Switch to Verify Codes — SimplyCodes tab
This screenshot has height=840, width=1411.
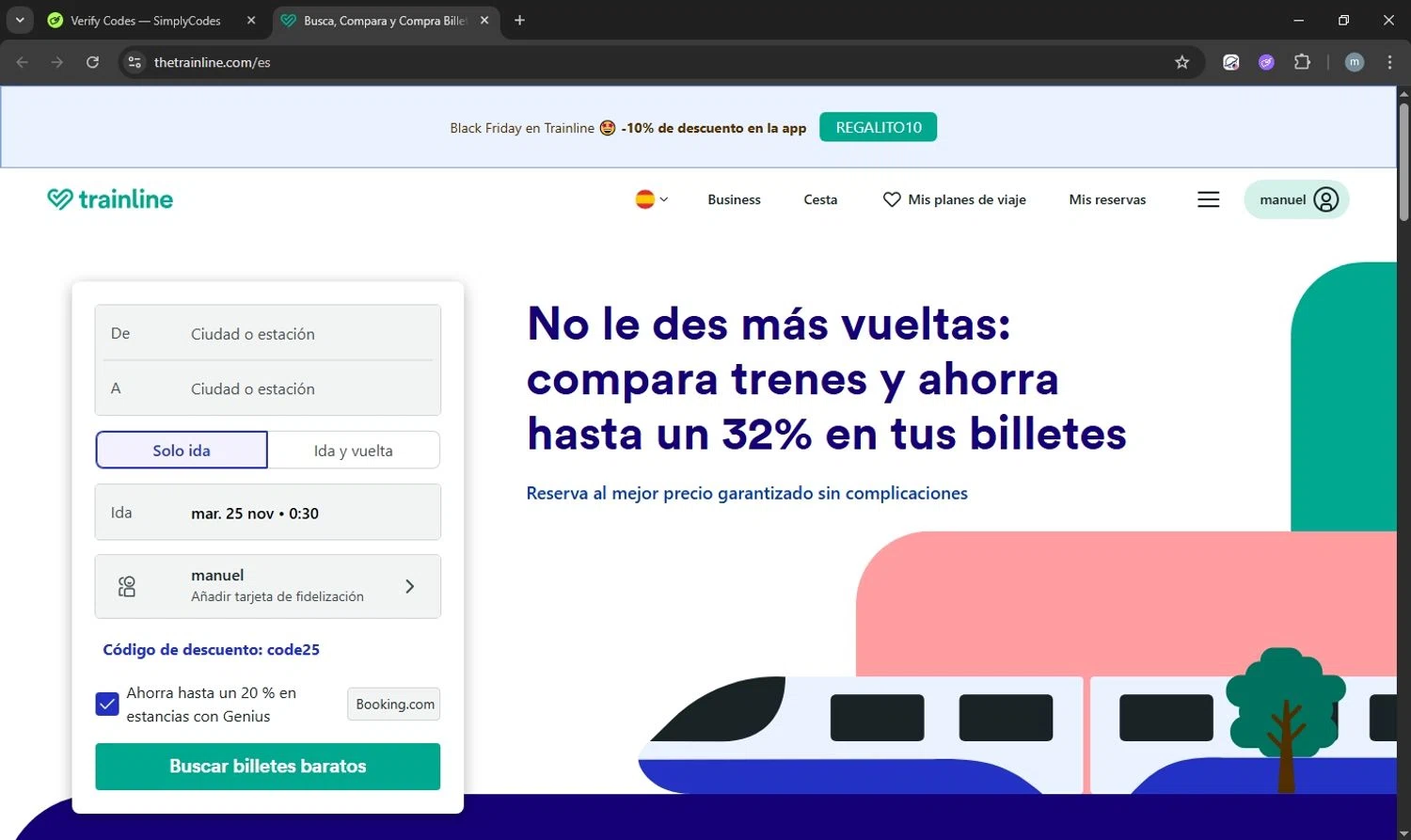tap(146, 21)
